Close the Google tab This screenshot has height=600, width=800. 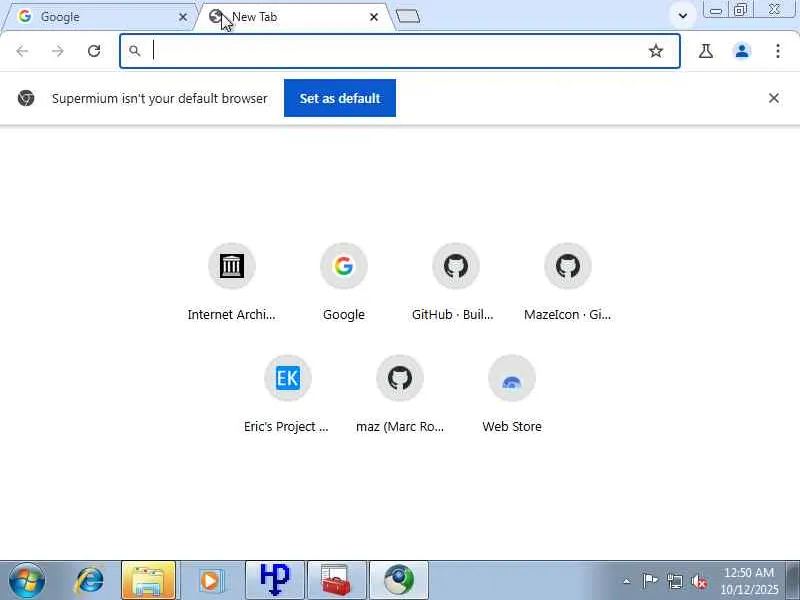(183, 17)
